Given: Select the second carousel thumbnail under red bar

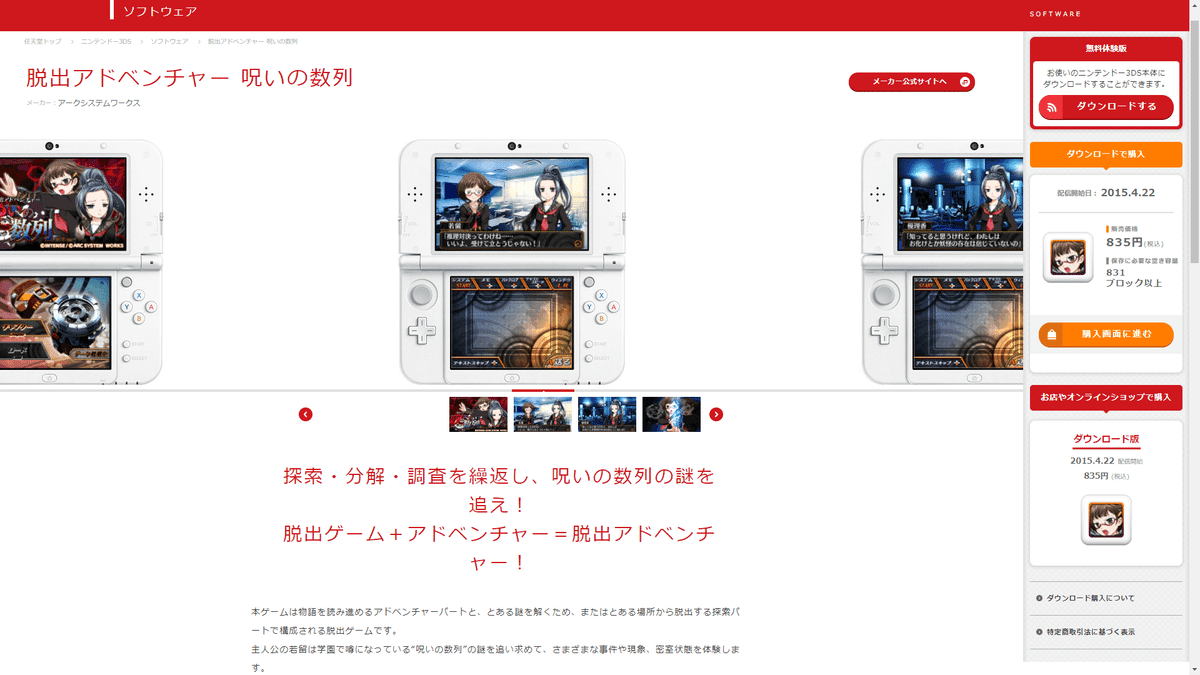Looking at the screenshot, I should coord(542,414).
